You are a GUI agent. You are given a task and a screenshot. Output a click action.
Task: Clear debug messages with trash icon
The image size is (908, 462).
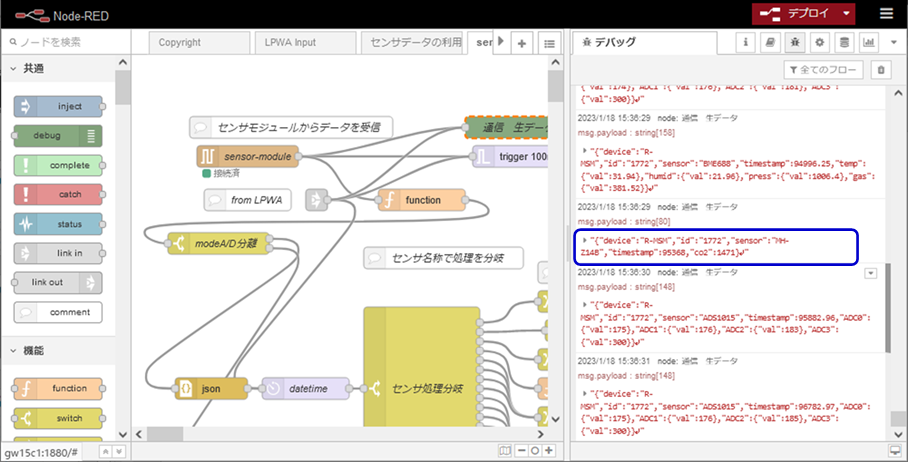880,70
